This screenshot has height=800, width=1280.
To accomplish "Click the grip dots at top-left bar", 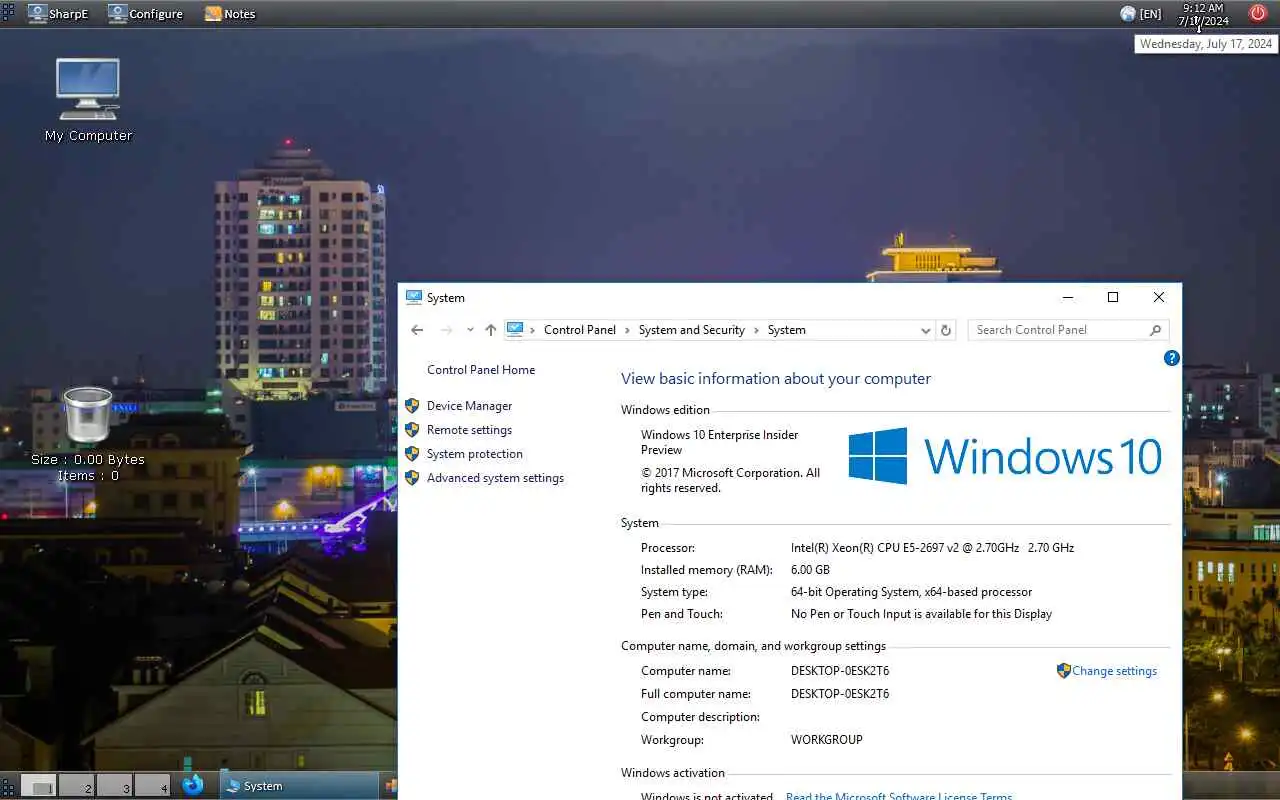I will tap(8, 13).
